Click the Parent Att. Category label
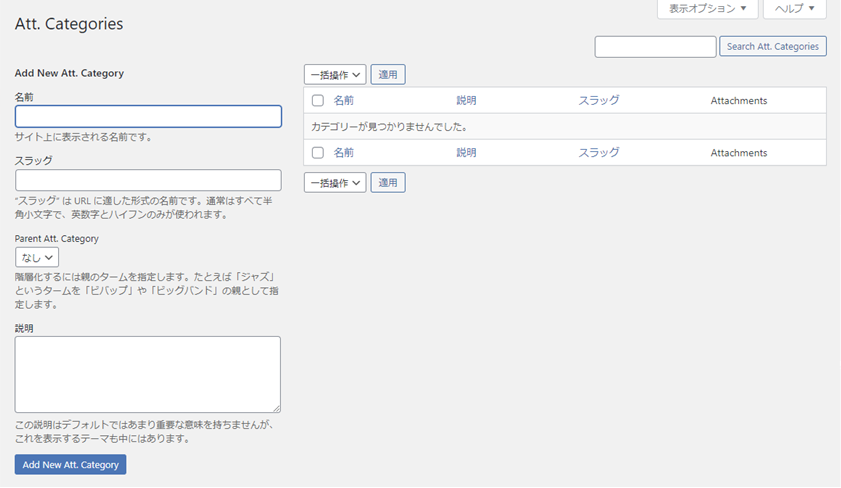The image size is (841, 488). [x=56, y=239]
